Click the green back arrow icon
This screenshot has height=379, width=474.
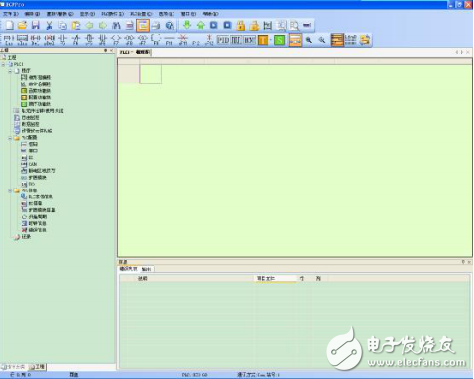click(x=89, y=25)
